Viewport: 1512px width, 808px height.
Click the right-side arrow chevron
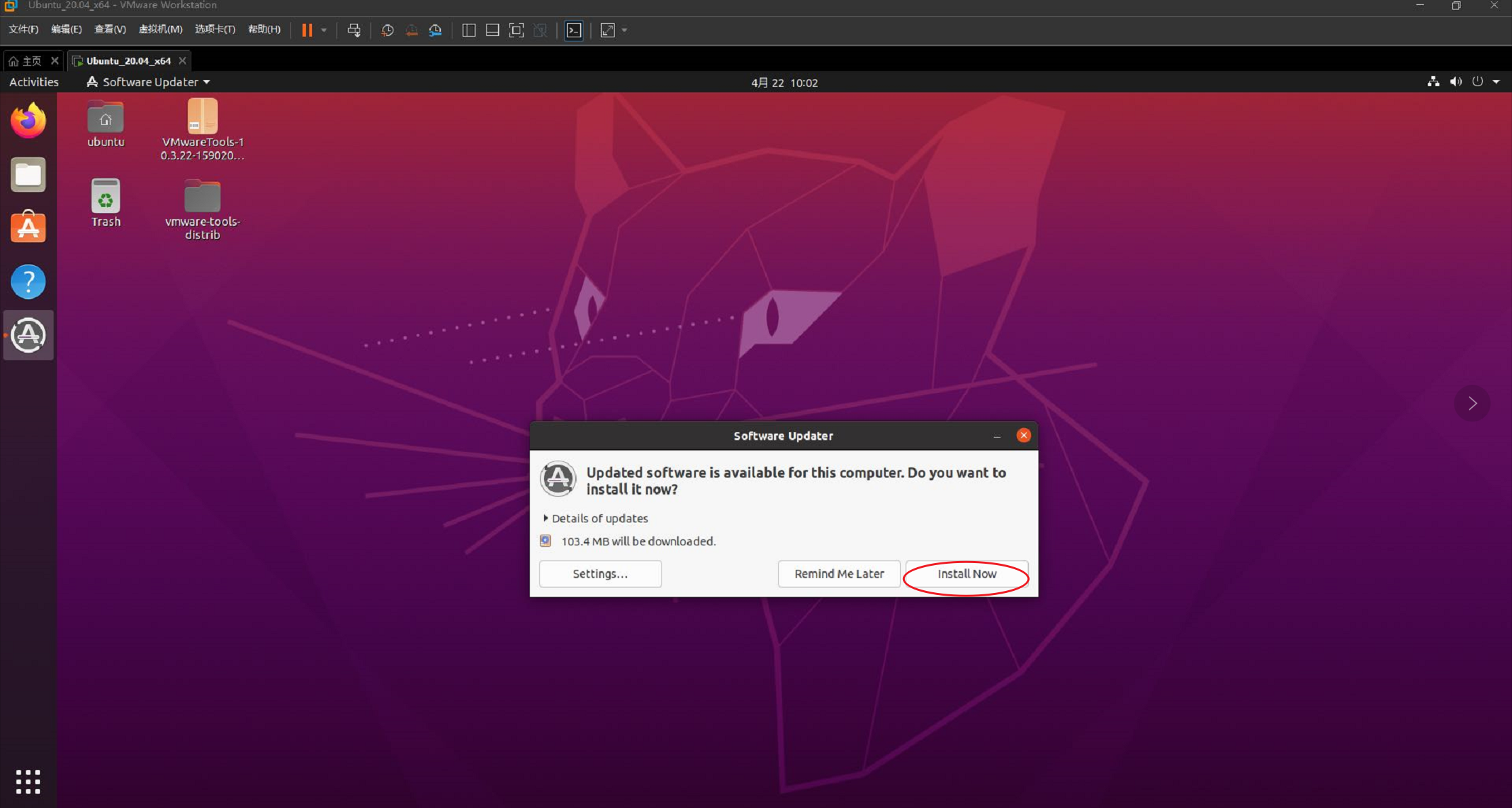(1473, 404)
